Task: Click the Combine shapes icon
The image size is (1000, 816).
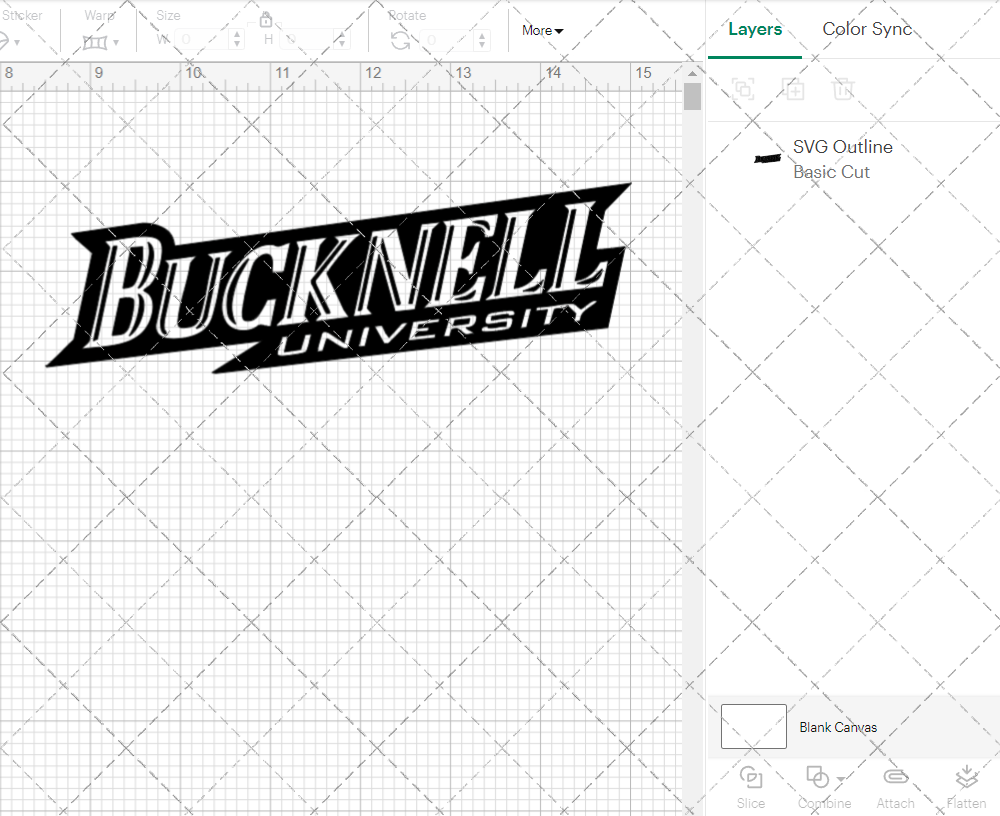Action: [817, 777]
